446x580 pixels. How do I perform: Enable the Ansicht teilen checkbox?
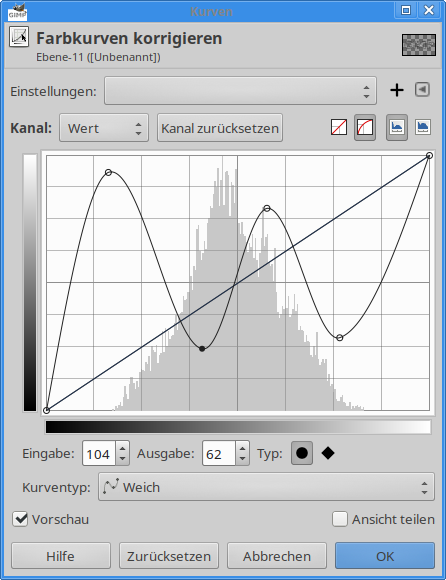pyautogui.click(x=339, y=519)
